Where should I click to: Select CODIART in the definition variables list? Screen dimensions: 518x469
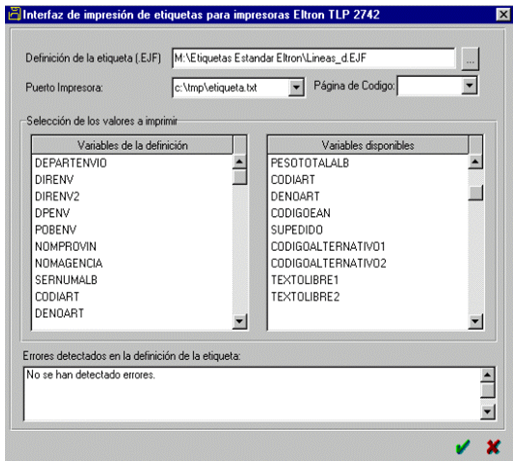tap(57, 296)
